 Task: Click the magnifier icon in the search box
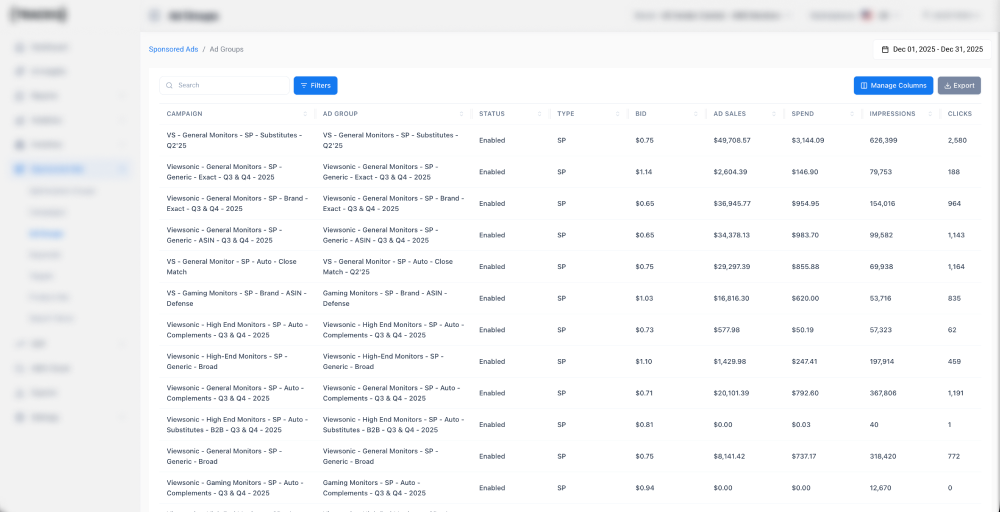tap(170, 85)
